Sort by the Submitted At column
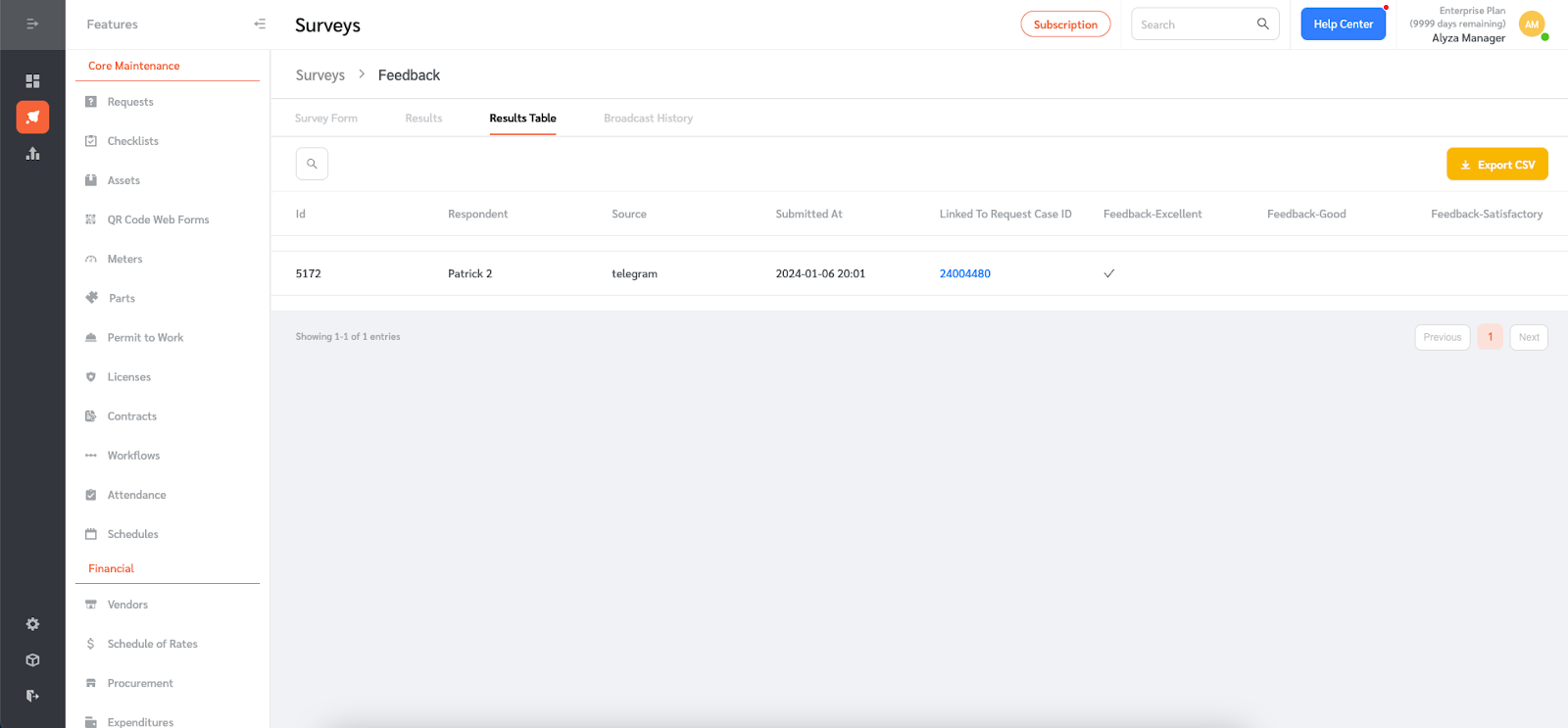The height and width of the screenshot is (728, 1568). [808, 214]
